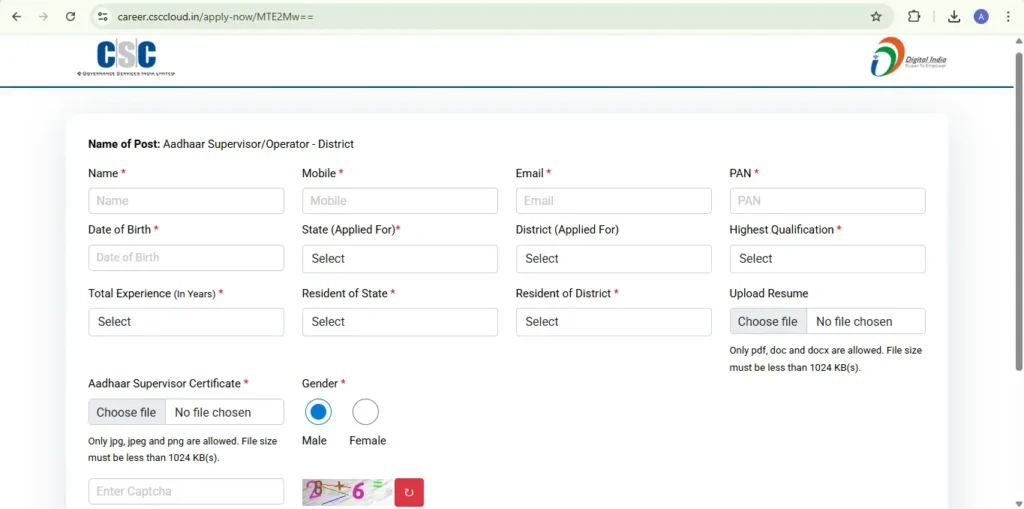This screenshot has height=509, width=1024.
Task: Open the browser downloads icon
Action: click(x=954, y=17)
